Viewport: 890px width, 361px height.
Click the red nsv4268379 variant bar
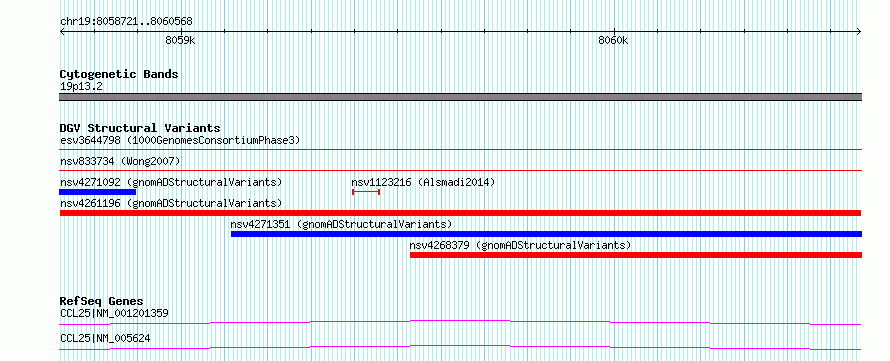[x=636, y=255]
